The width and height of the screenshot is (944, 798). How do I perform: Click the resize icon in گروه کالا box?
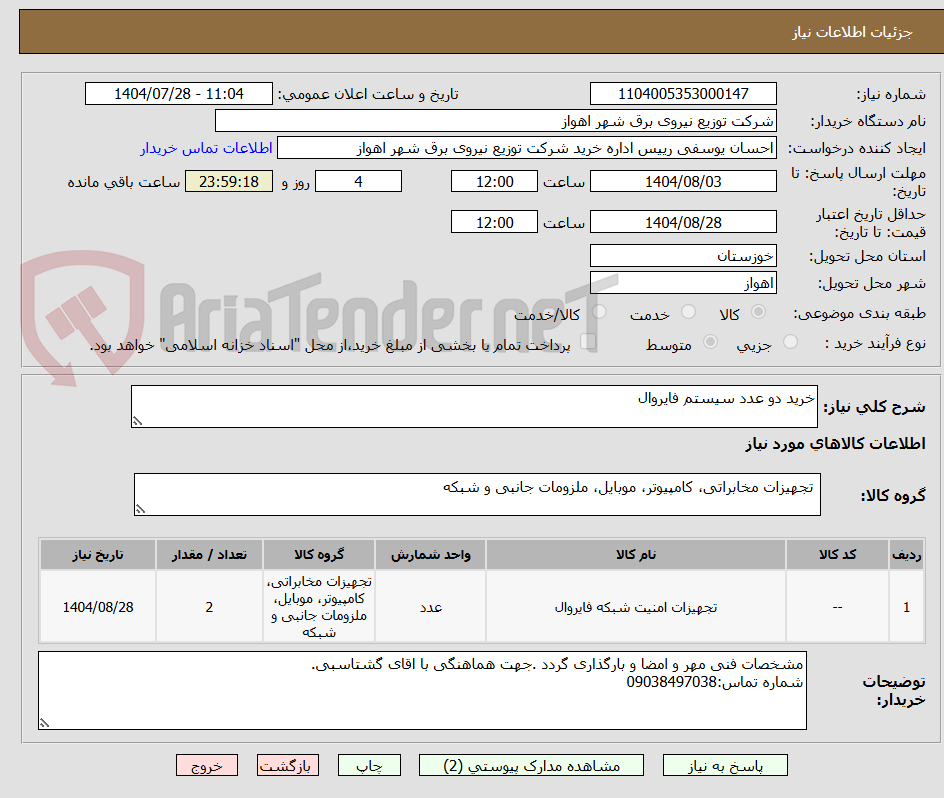coord(143,508)
